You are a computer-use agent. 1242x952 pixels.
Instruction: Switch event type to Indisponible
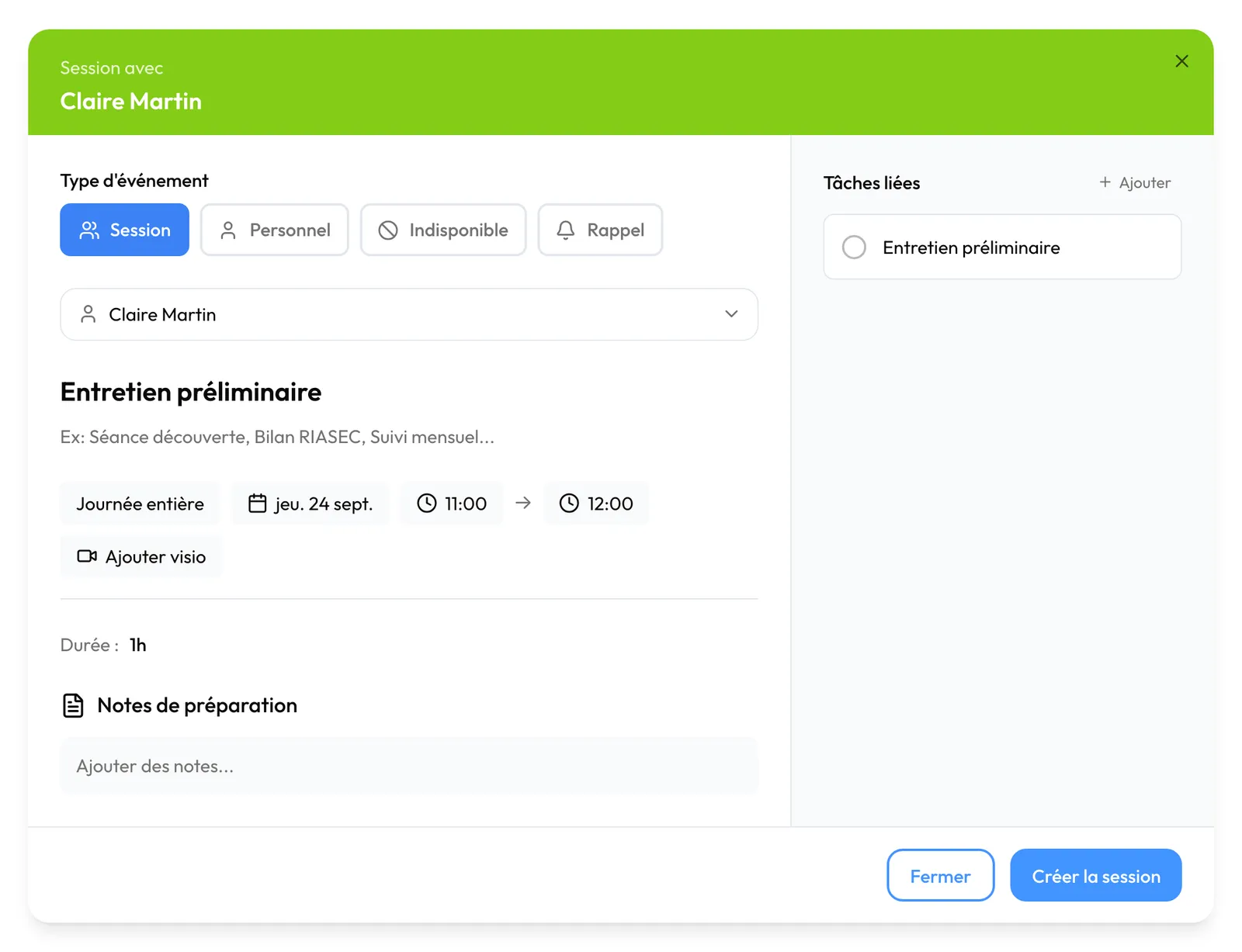443,230
